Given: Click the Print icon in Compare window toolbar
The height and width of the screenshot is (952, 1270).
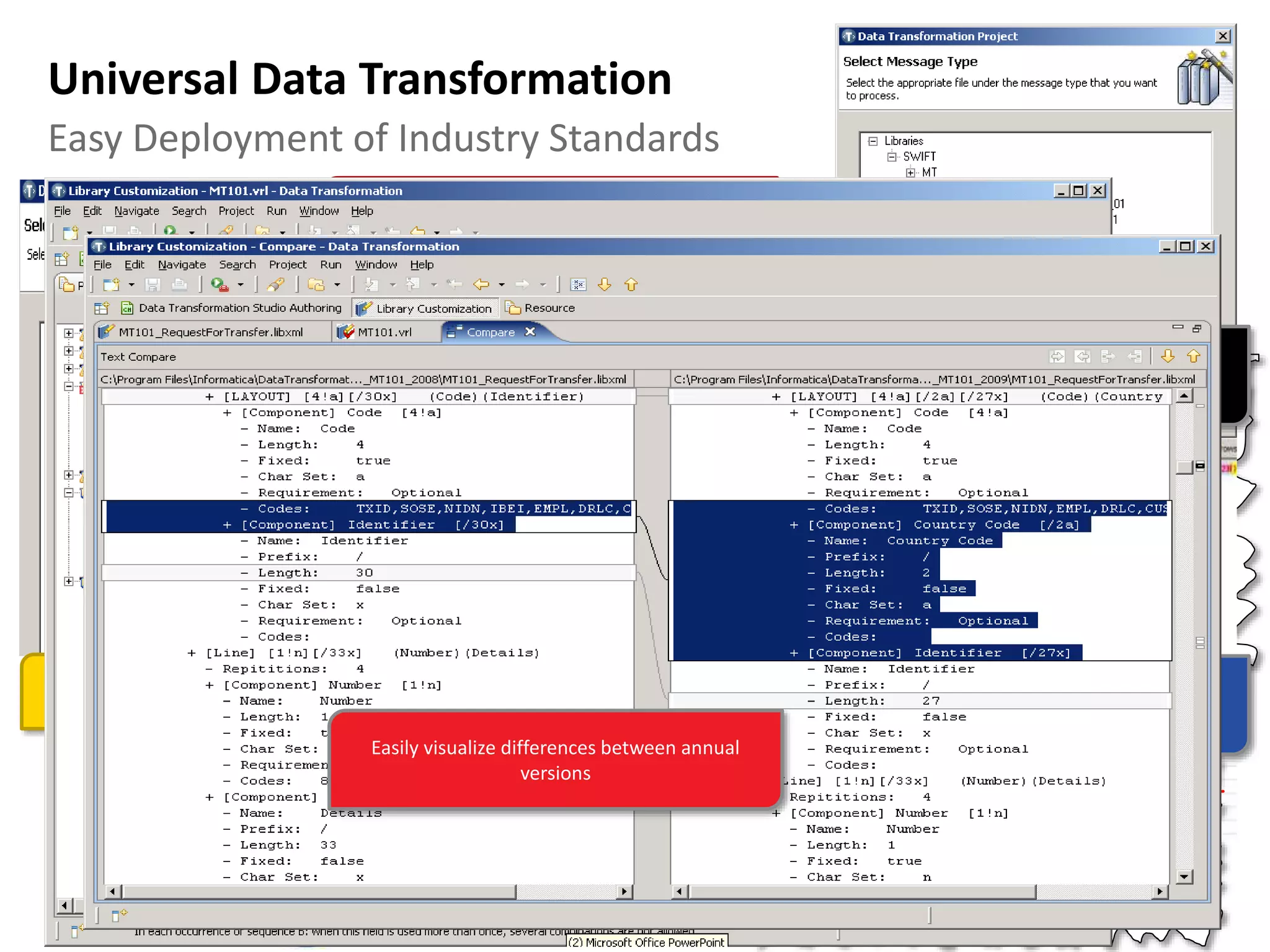Looking at the screenshot, I should pyautogui.click(x=179, y=284).
